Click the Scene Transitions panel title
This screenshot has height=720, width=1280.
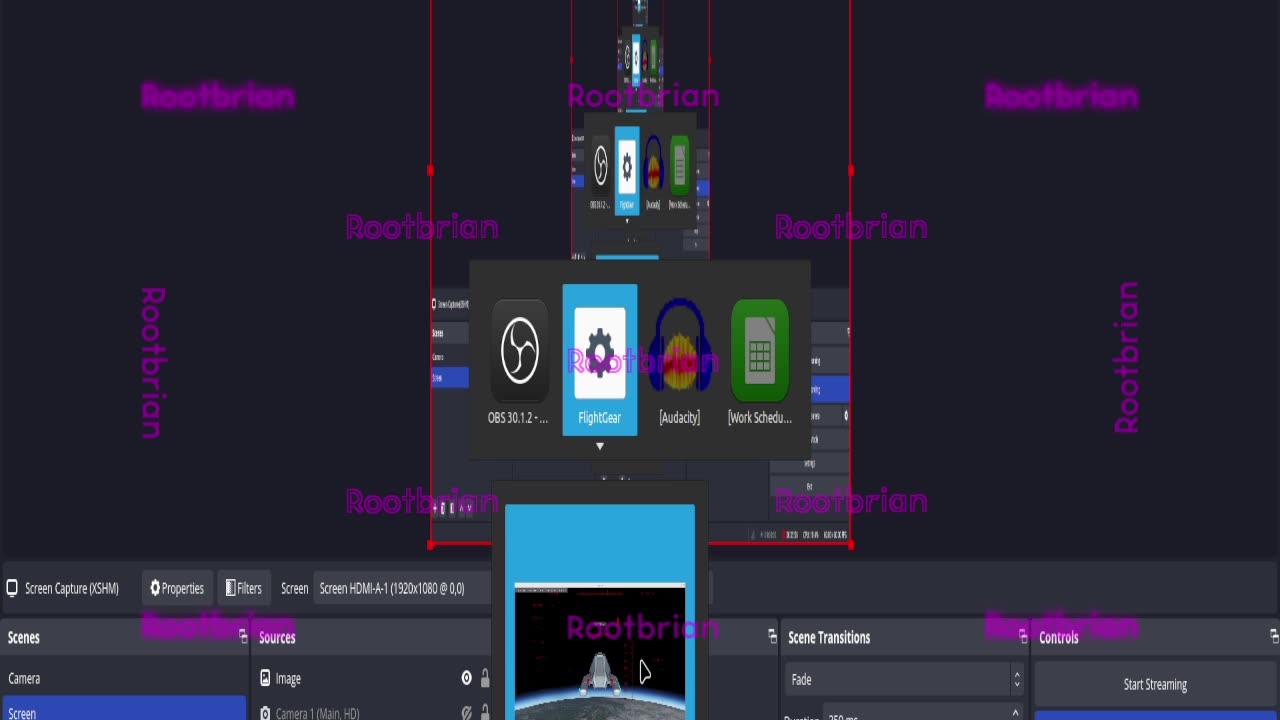829,637
